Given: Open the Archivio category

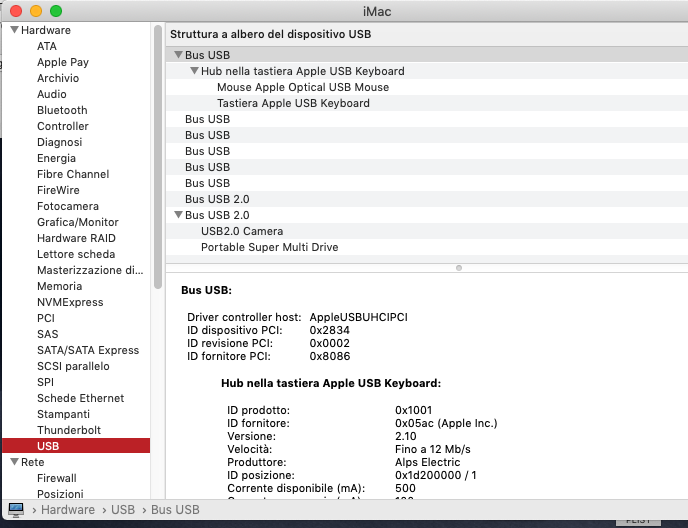Looking at the screenshot, I should point(58,78).
